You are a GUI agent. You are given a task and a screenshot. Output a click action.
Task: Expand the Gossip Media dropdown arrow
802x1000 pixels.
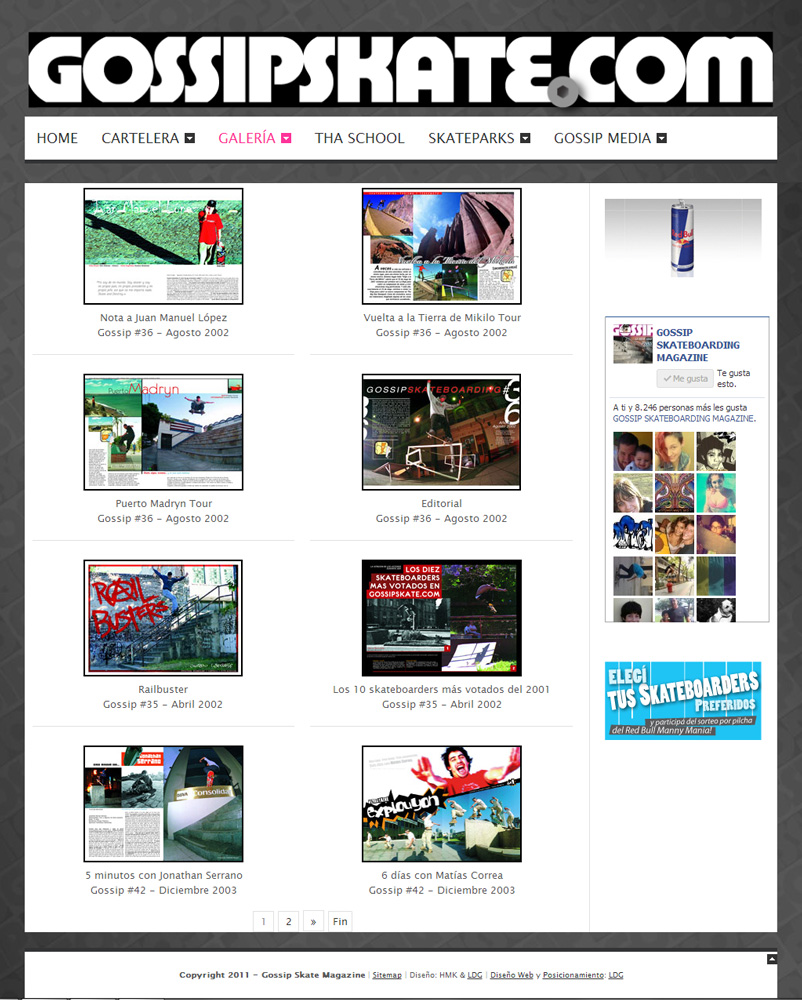(662, 139)
